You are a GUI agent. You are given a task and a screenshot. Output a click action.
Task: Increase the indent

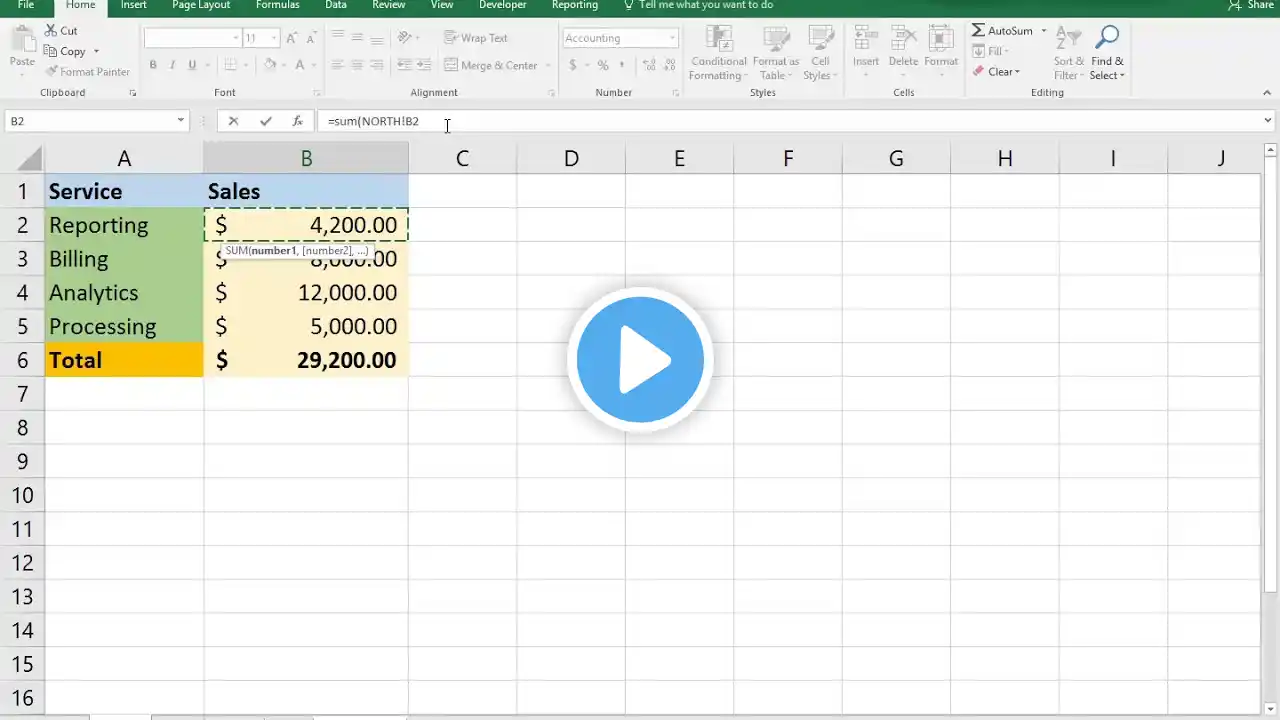coord(425,65)
